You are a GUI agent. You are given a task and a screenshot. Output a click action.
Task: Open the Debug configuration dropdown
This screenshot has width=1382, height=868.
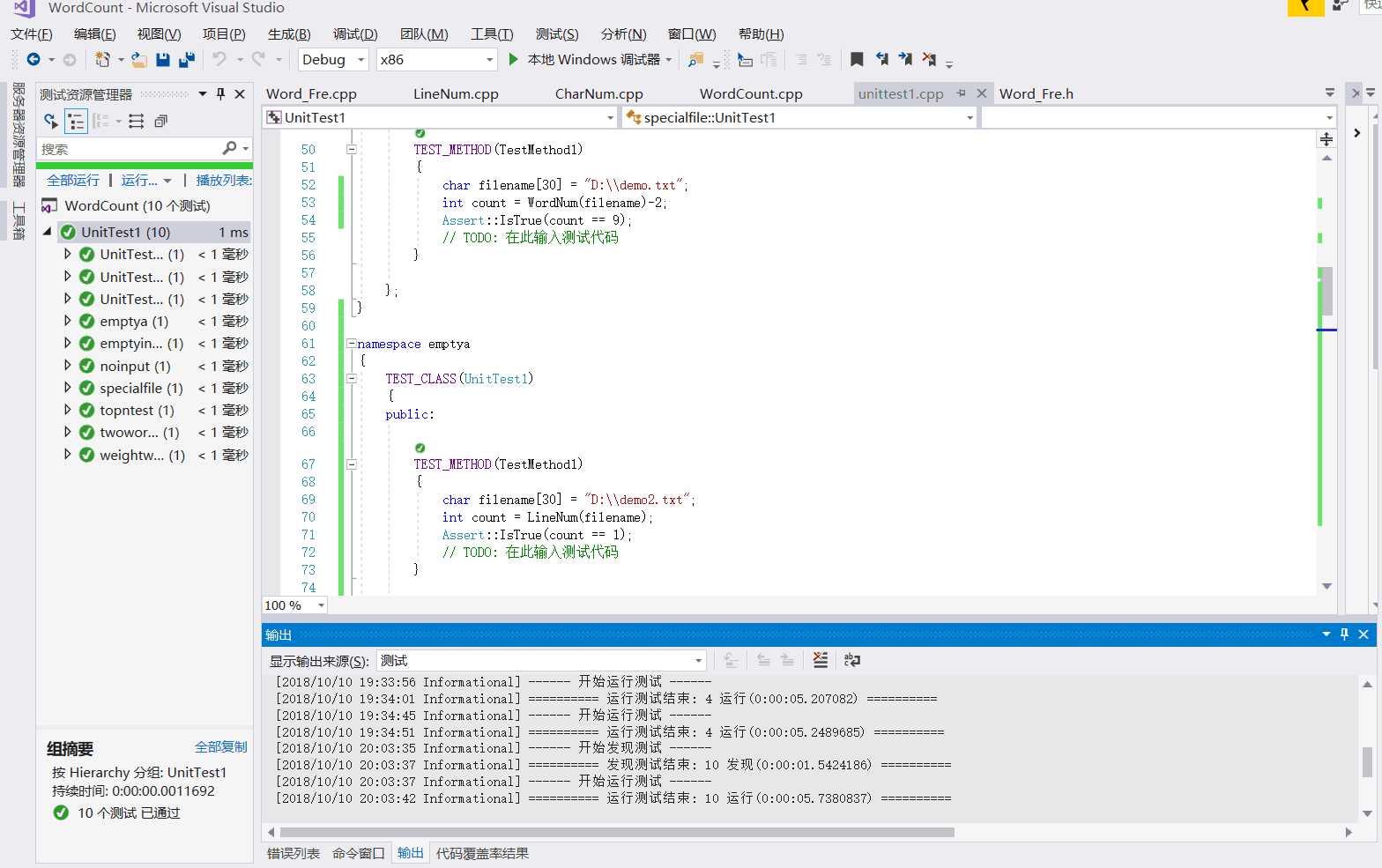(361, 59)
